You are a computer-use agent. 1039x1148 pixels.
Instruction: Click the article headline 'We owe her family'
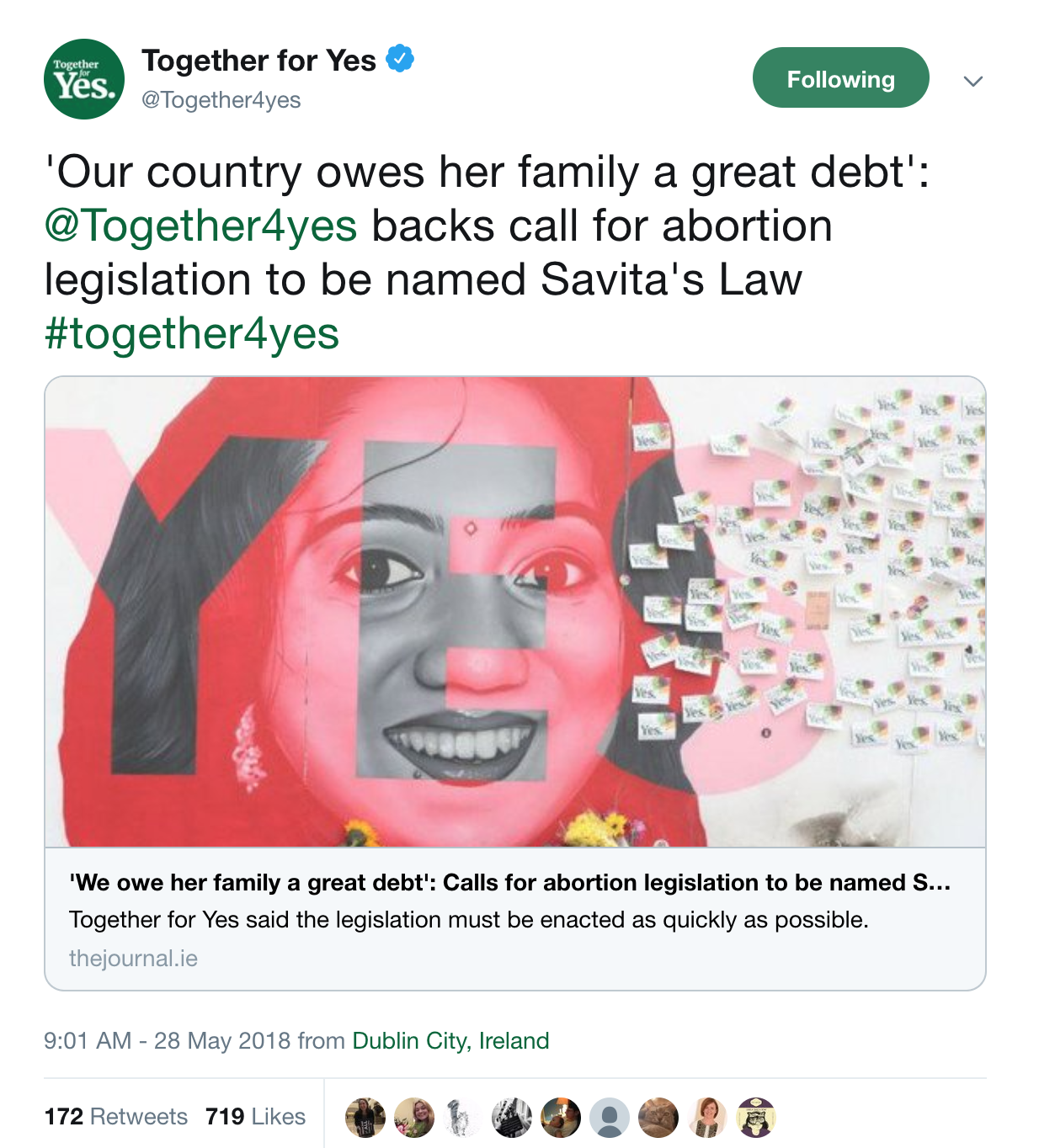coord(509,882)
